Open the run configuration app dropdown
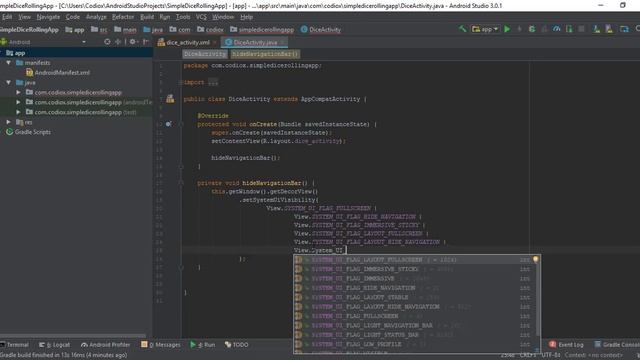 [x=485, y=29]
